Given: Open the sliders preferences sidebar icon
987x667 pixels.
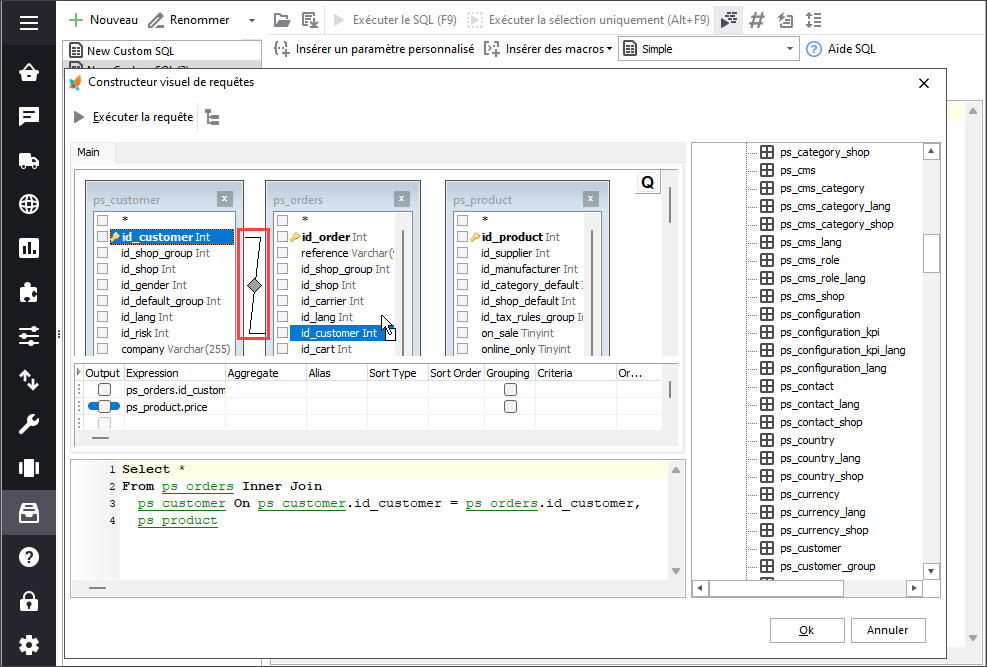Looking at the screenshot, I should click(x=29, y=336).
